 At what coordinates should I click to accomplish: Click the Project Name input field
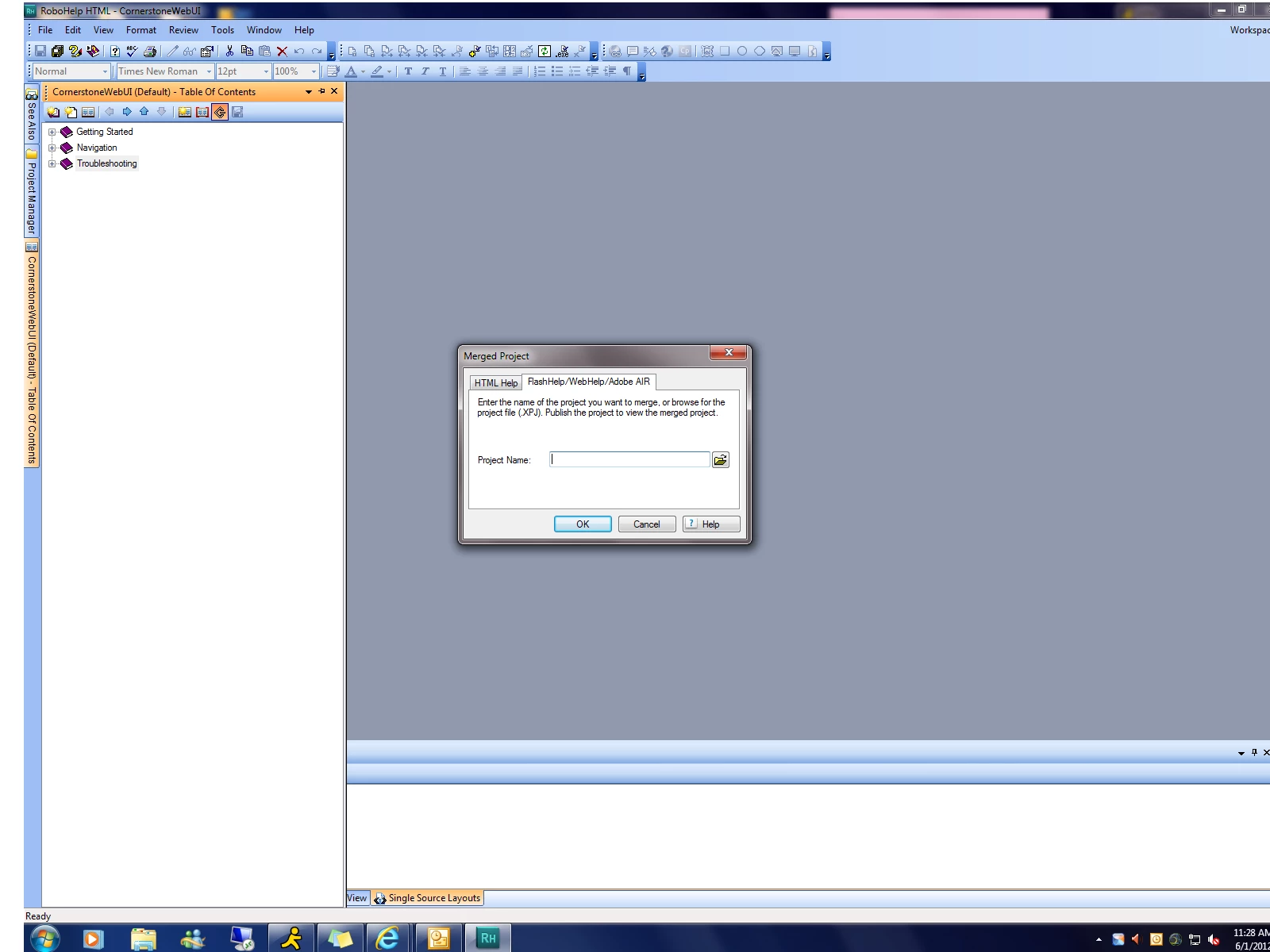pos(629,459)
